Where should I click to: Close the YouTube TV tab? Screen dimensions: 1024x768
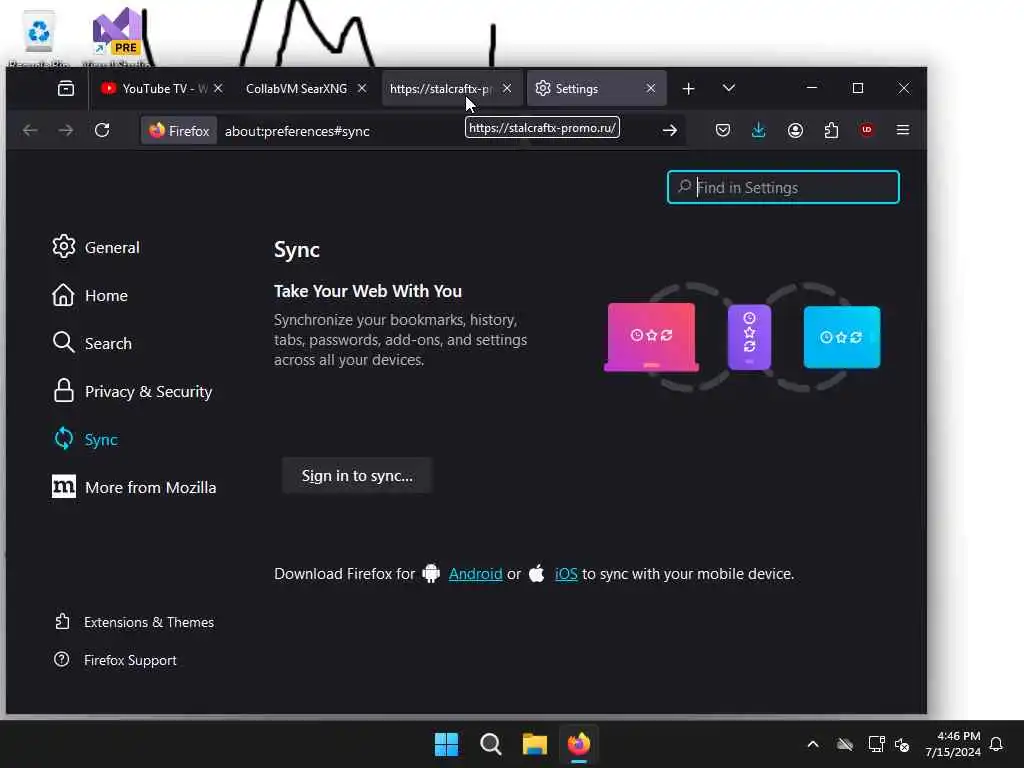(218, 88)
